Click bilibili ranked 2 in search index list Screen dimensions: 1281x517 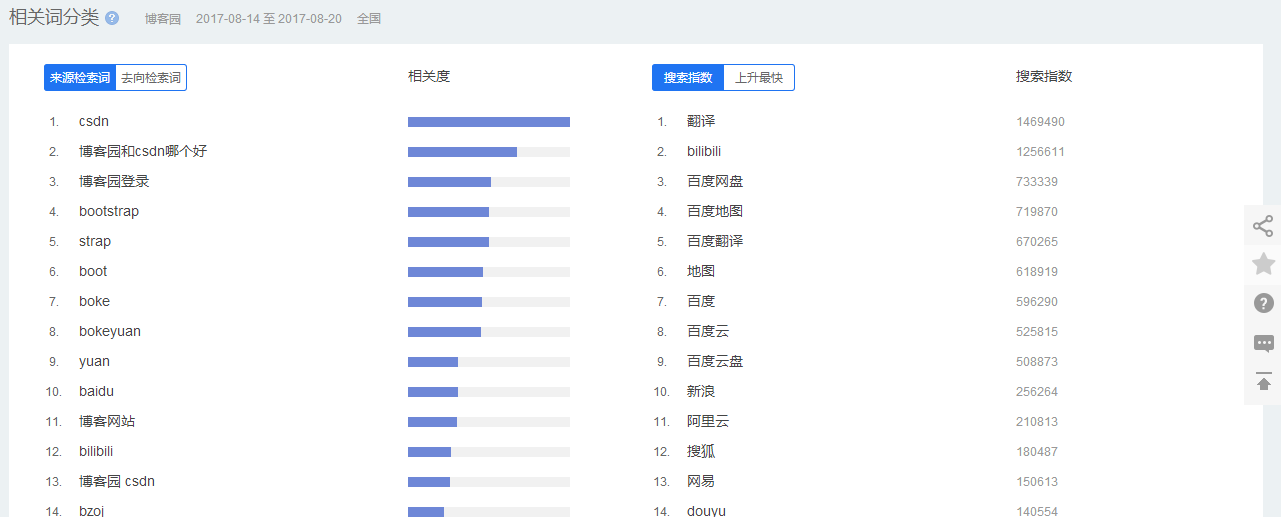click(x=704, y=151)
